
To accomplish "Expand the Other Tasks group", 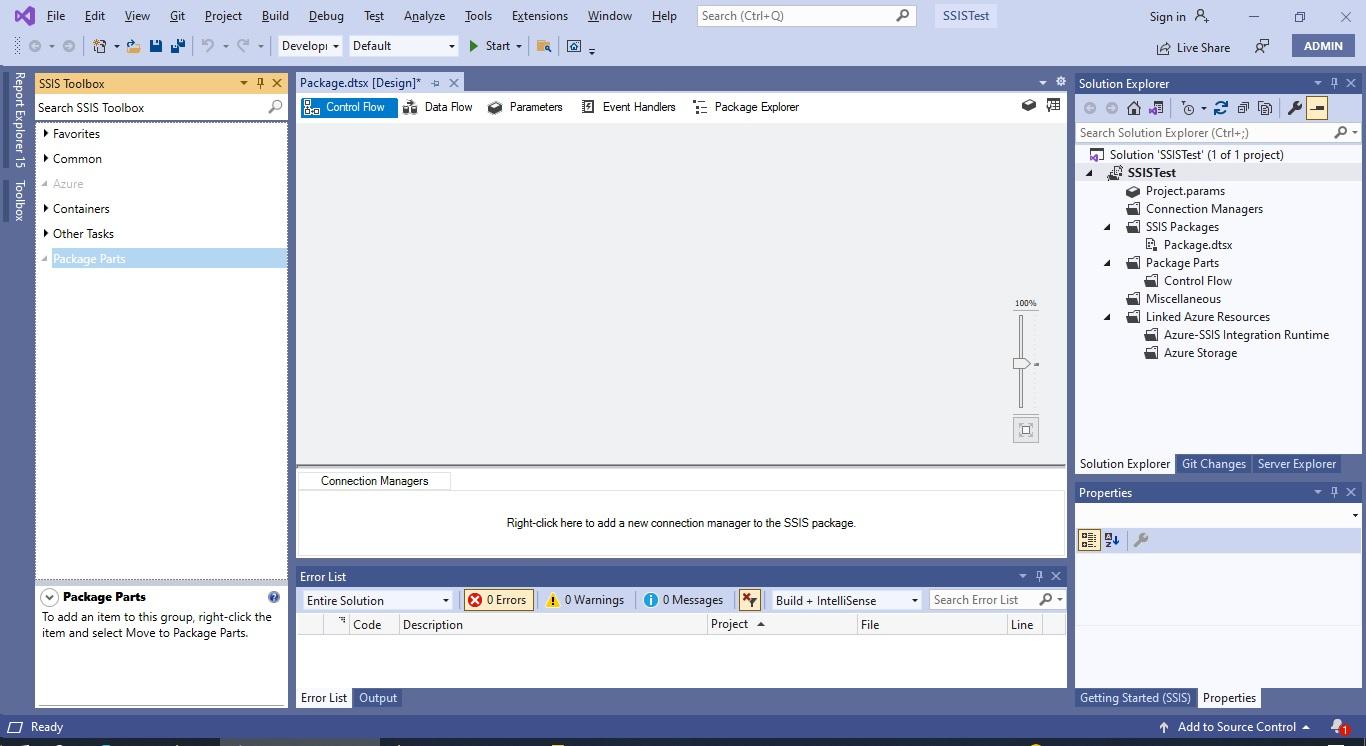I will pos(45,233).
